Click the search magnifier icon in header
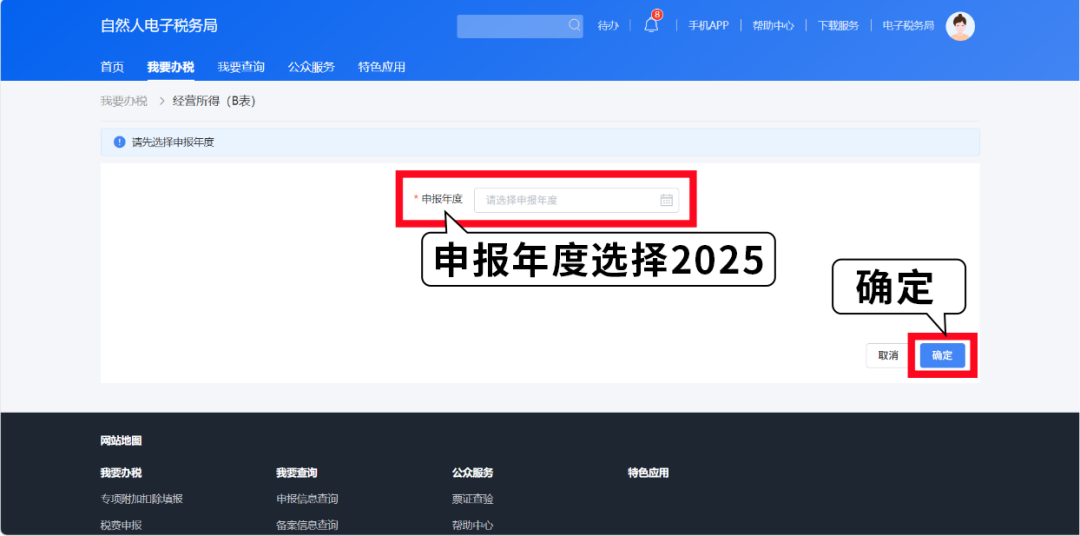Image resolution: width=1080 pixels, height=536 pixels. click(x=574, y=25)
